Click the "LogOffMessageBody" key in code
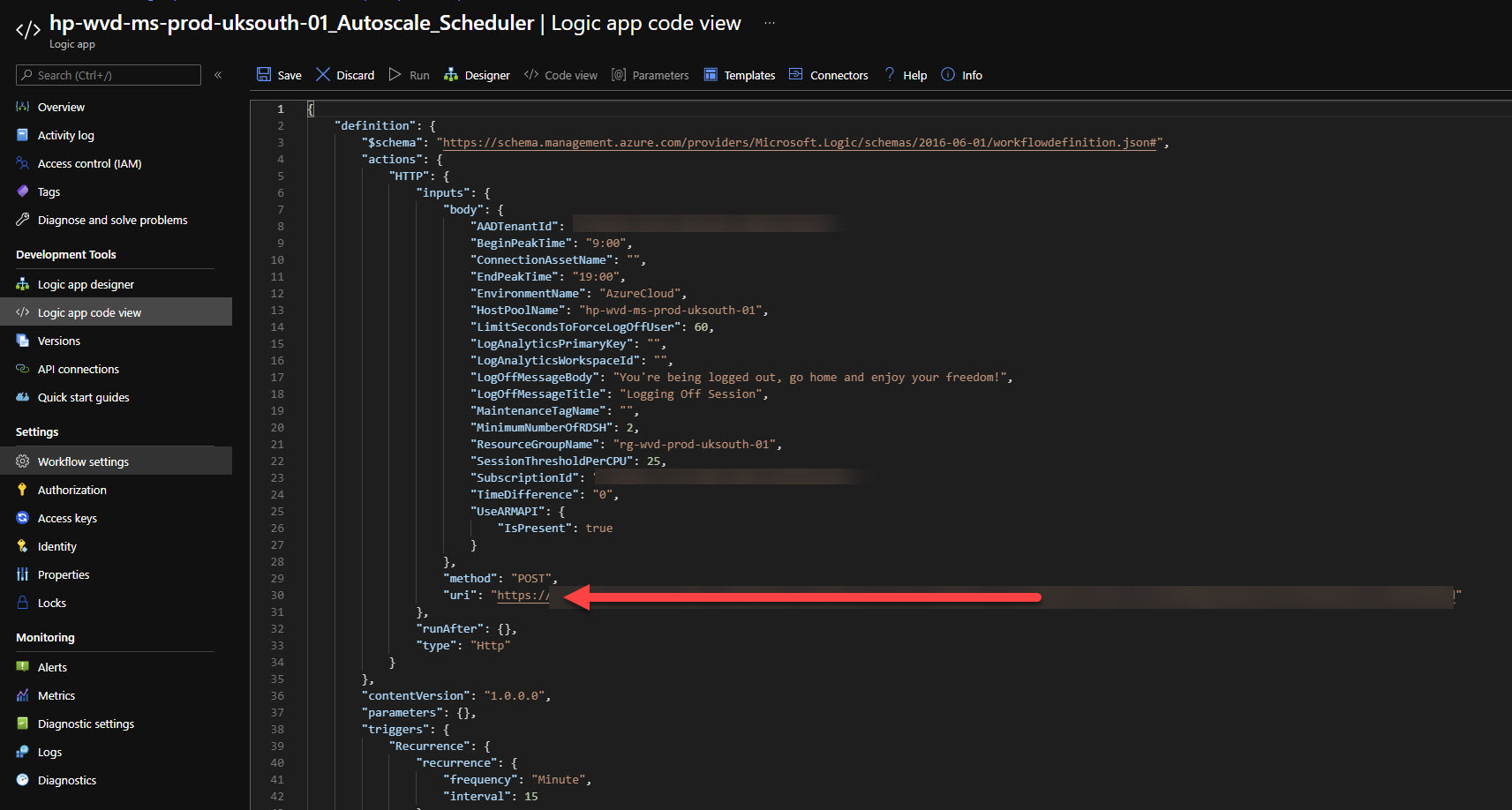Viewport: 1512px width, 810px height. [535, 377]
